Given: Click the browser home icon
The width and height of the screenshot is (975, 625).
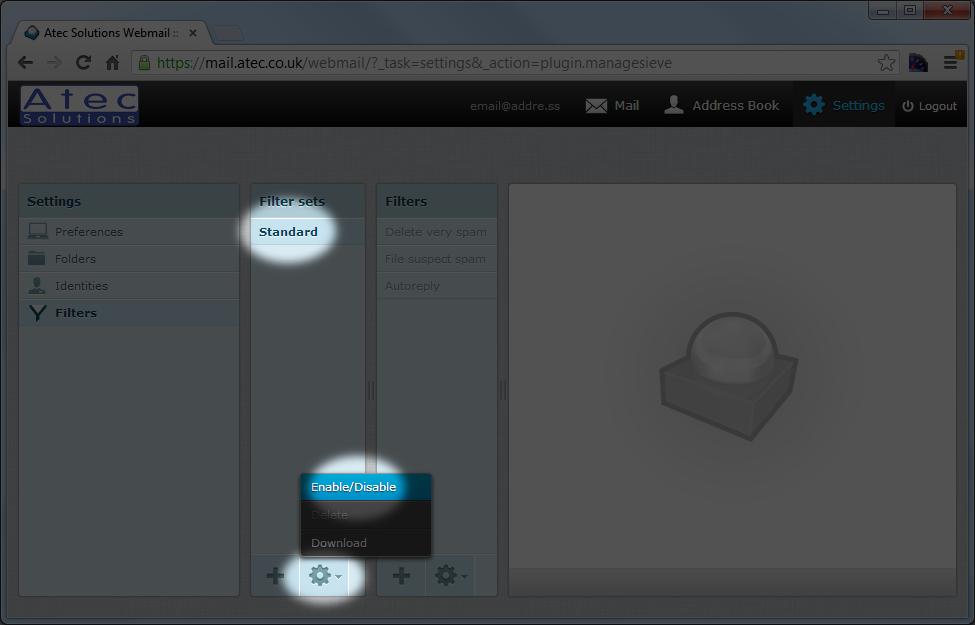Looking at the screenshot, I should (x=113, y=63).
